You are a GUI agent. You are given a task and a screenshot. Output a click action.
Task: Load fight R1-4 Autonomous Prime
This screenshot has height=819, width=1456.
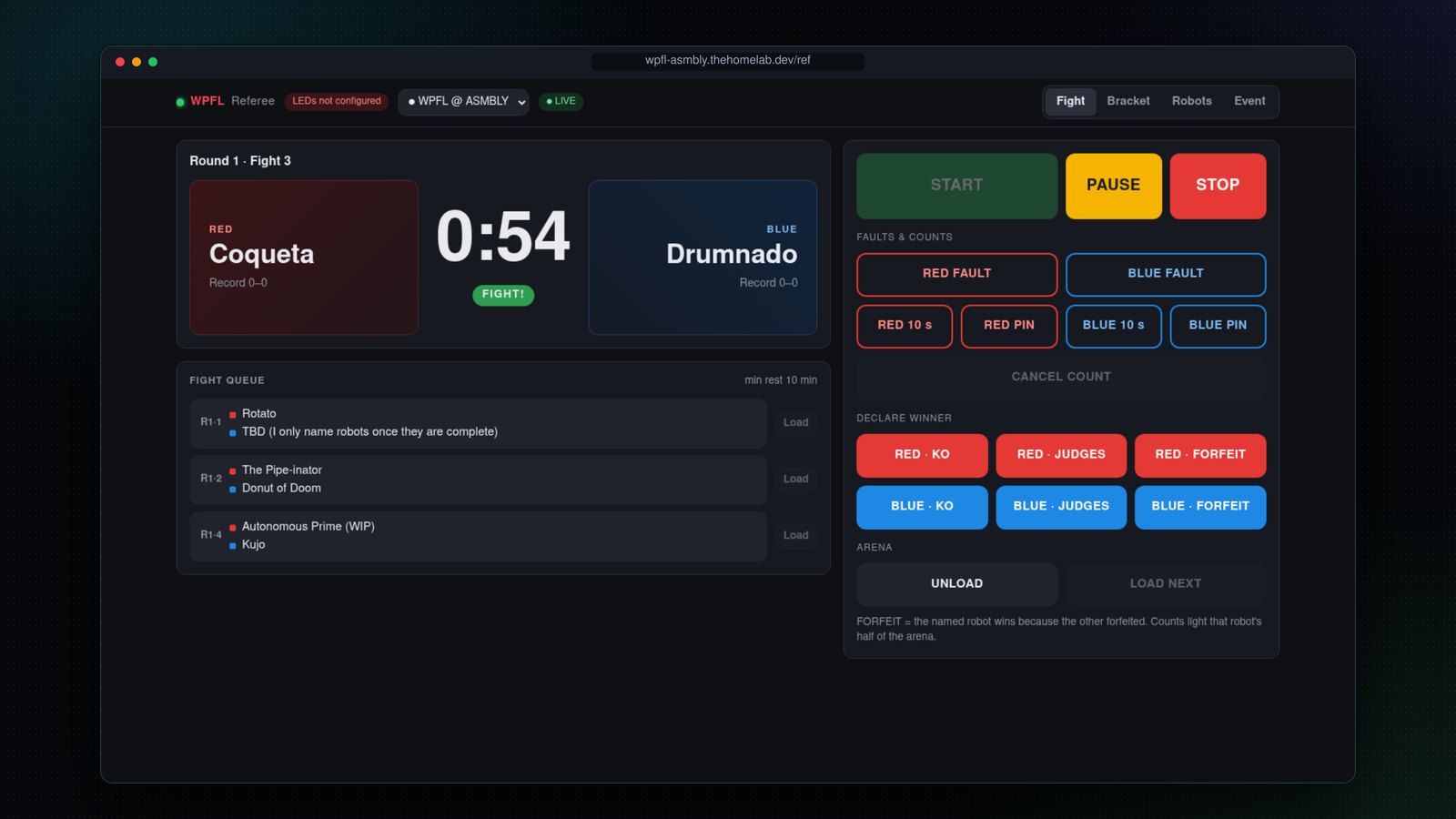click(x=795, y=536)
